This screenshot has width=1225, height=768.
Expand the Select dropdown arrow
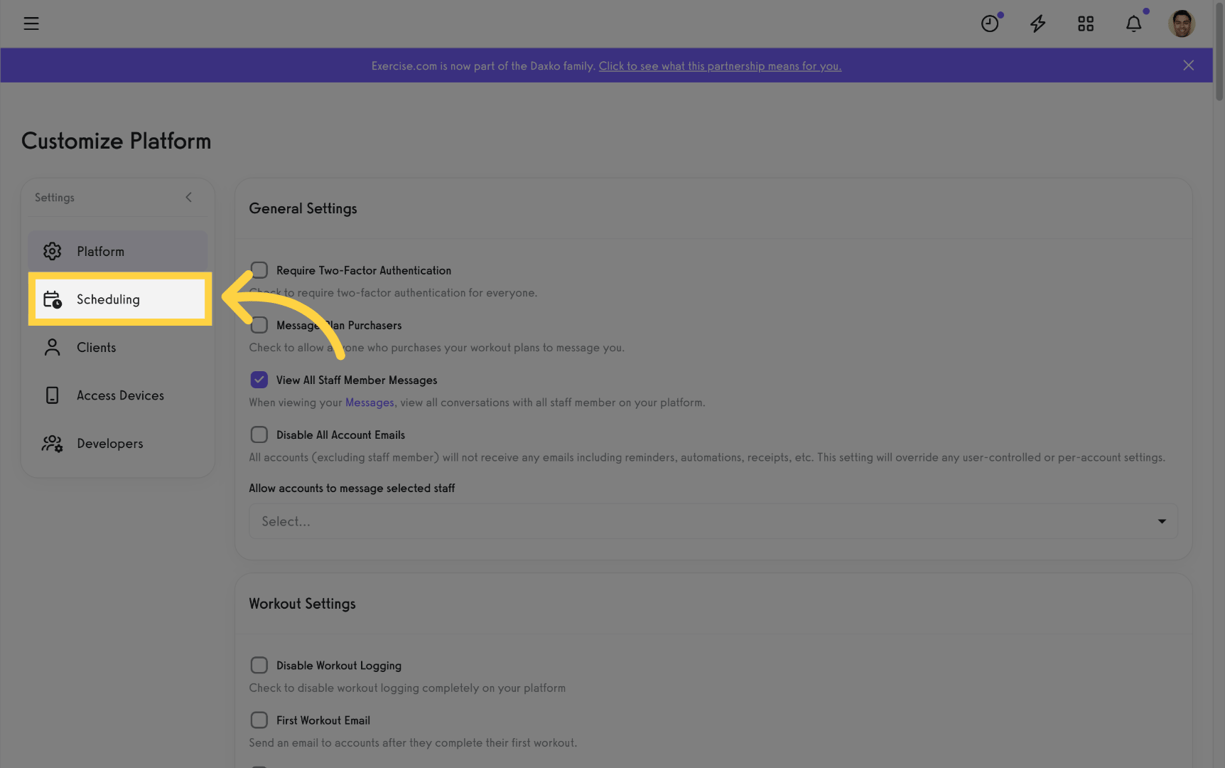pyautogui.click(x=1161, y=521)
